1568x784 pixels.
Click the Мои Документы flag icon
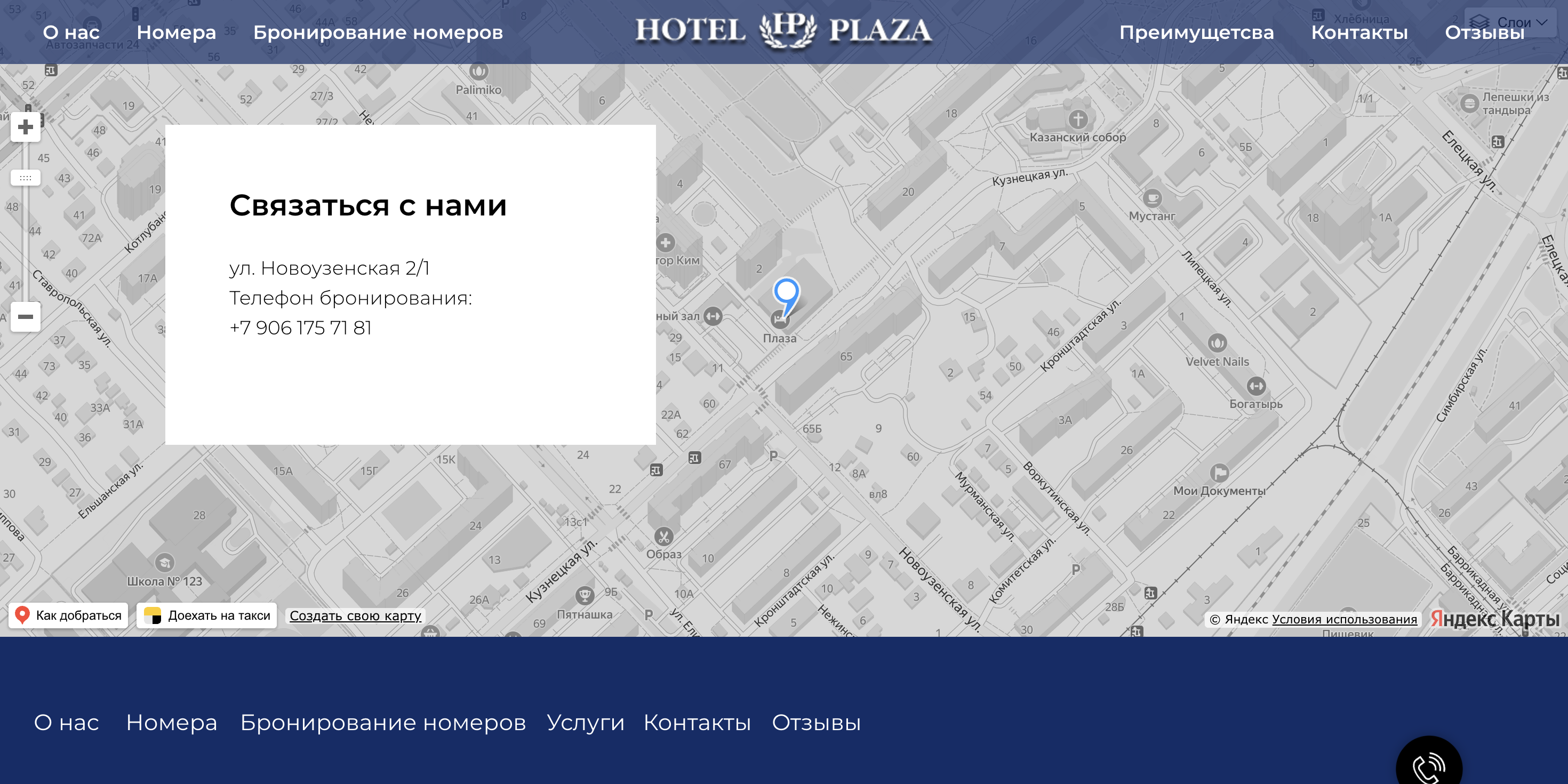tap(1219, 473)
